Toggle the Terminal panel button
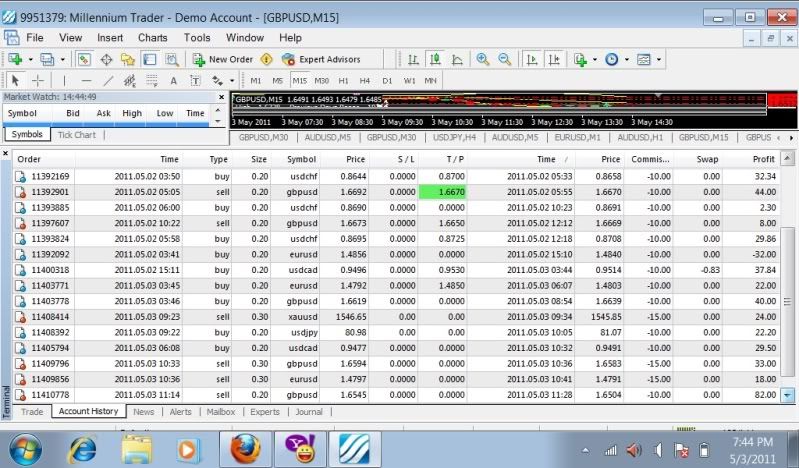 (149, 60)
